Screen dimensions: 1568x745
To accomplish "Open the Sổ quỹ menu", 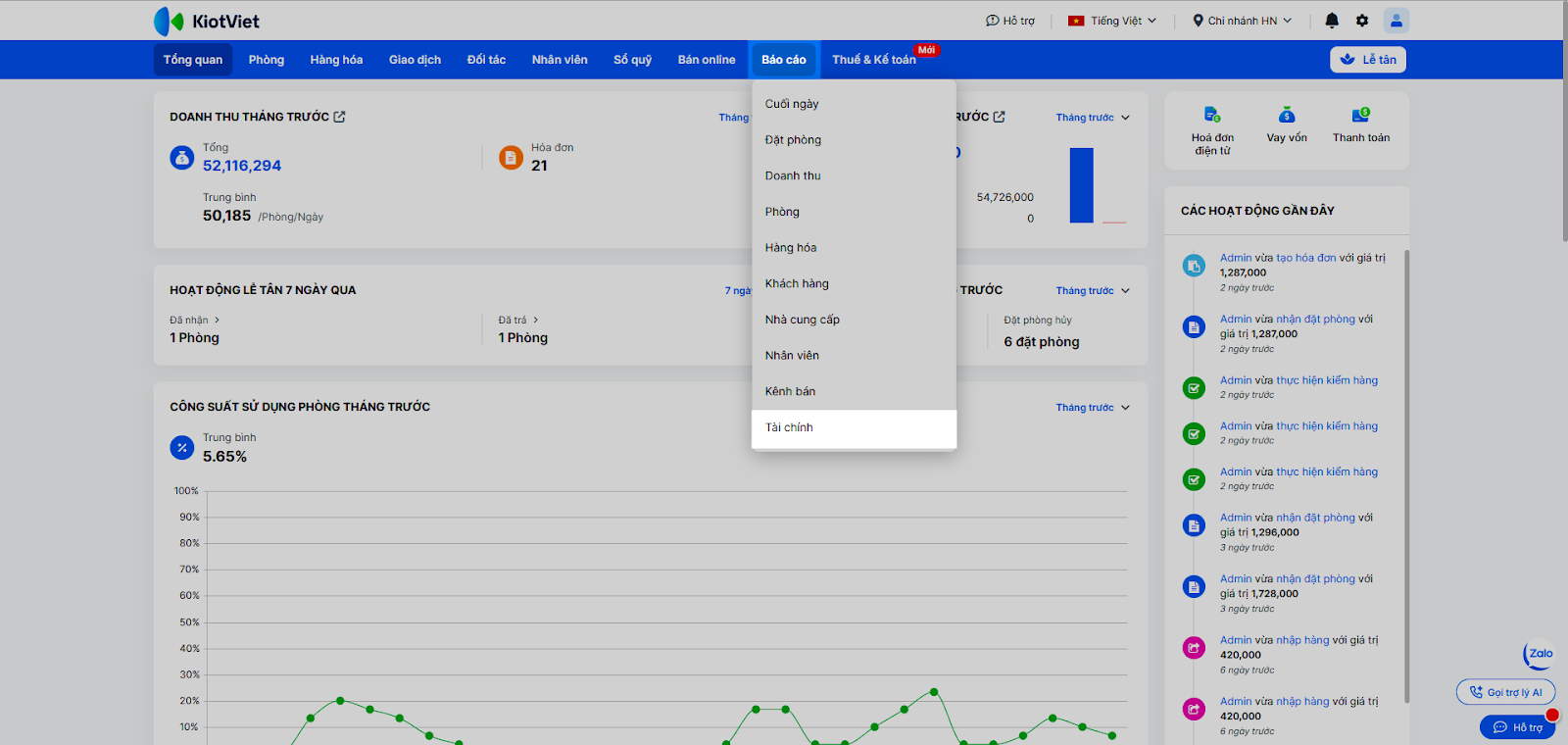I will click(x=633, y=60).
